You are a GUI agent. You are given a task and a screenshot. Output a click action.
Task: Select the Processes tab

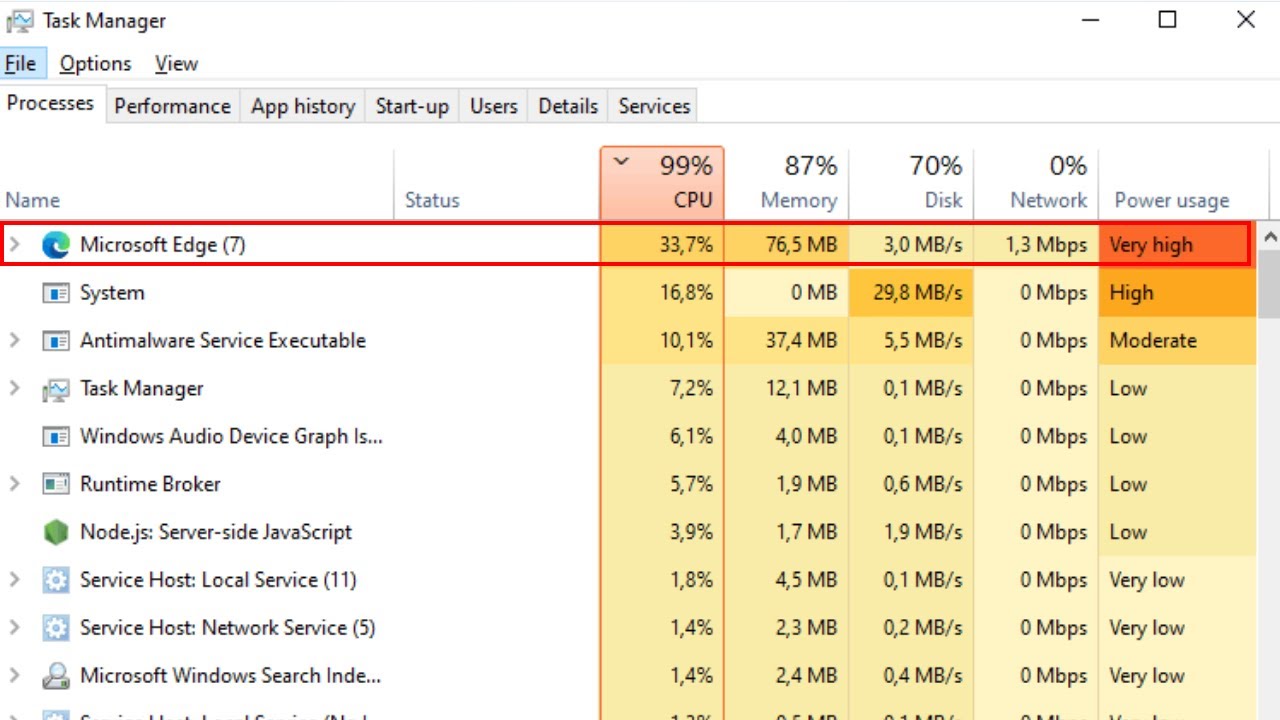pyautogui.click(x=51, y=103)
